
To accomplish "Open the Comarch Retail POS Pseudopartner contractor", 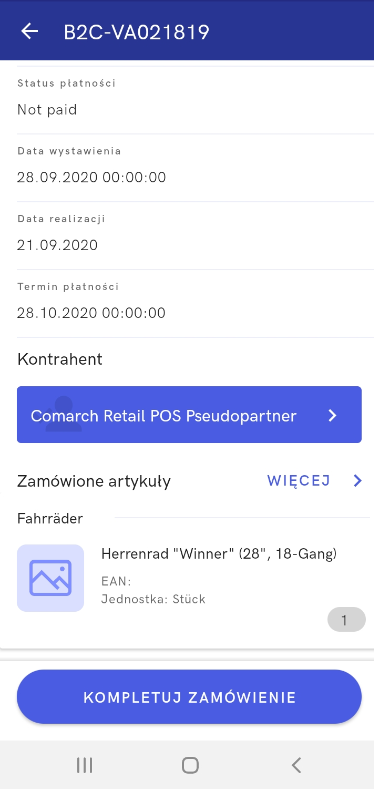I will pyautogui.click(x=189, y=415).
